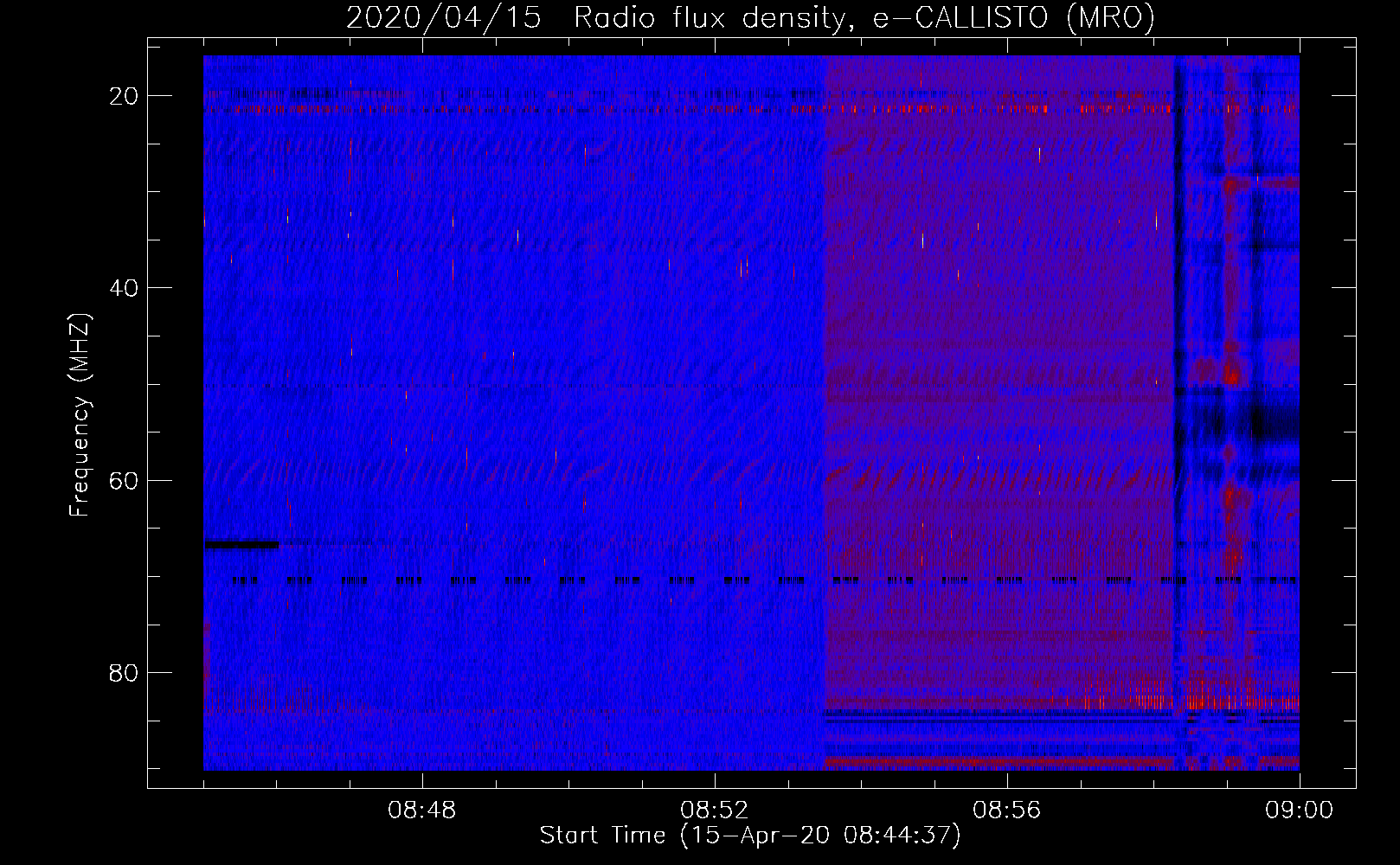
Task: Click the 'Start Time (15-Apr-20 08:44:37)' label
Action: pos(750,836)
